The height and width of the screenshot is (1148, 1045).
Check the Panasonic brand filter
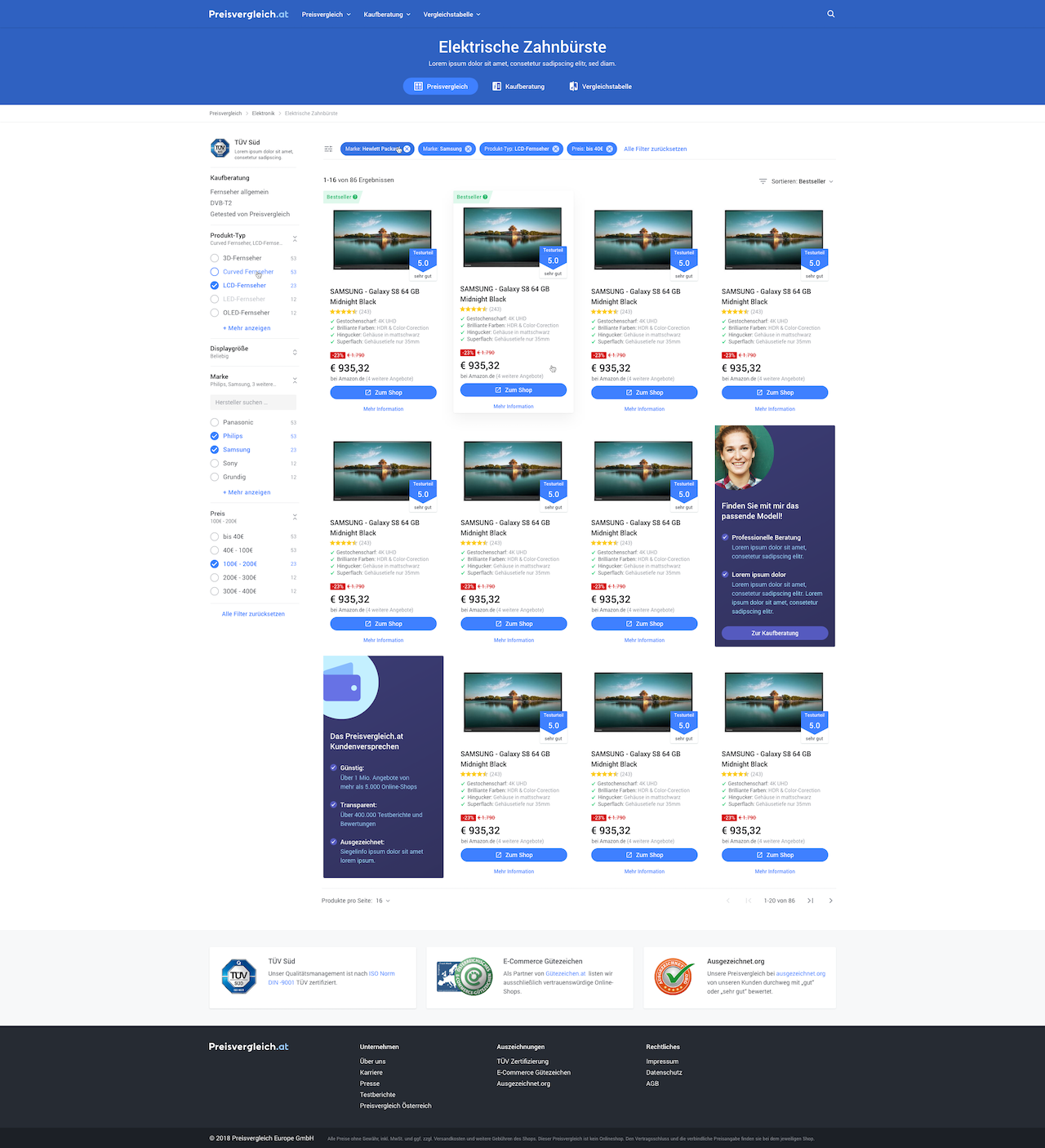click(x=215, y=422)
